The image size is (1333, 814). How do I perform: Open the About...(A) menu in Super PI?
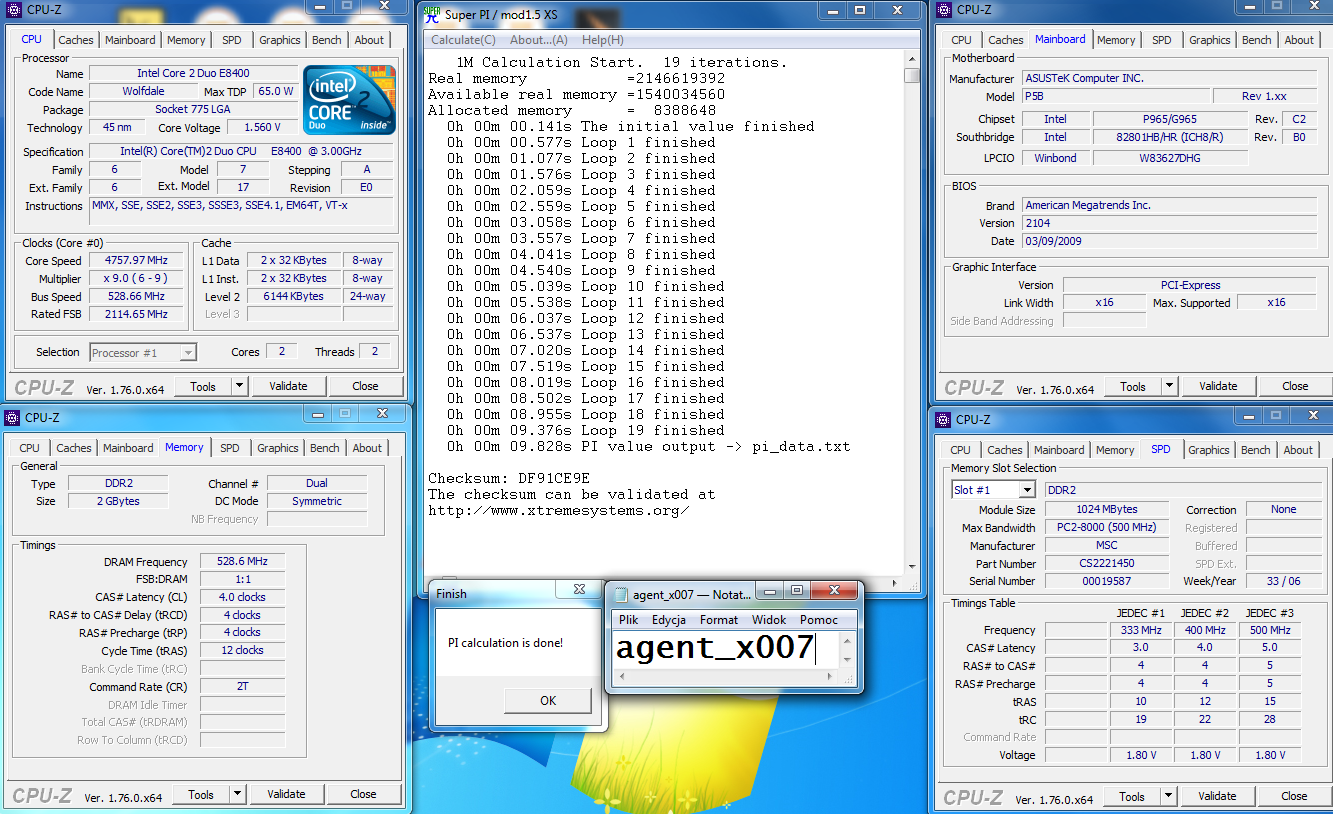(x=539, y=40)
